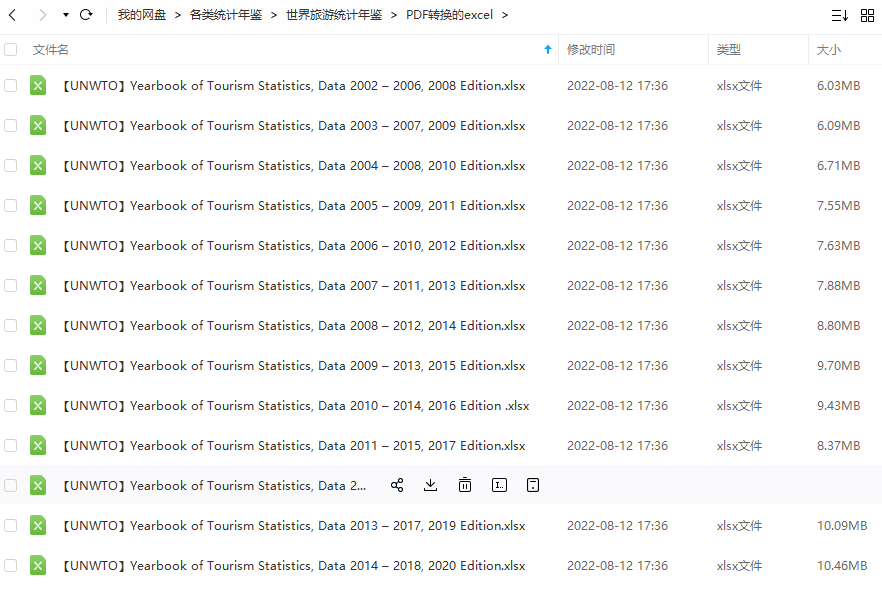Click PDF转换的excel breadcrumb
This screenshot has height=590, width=882.
[x=449, y=15]
